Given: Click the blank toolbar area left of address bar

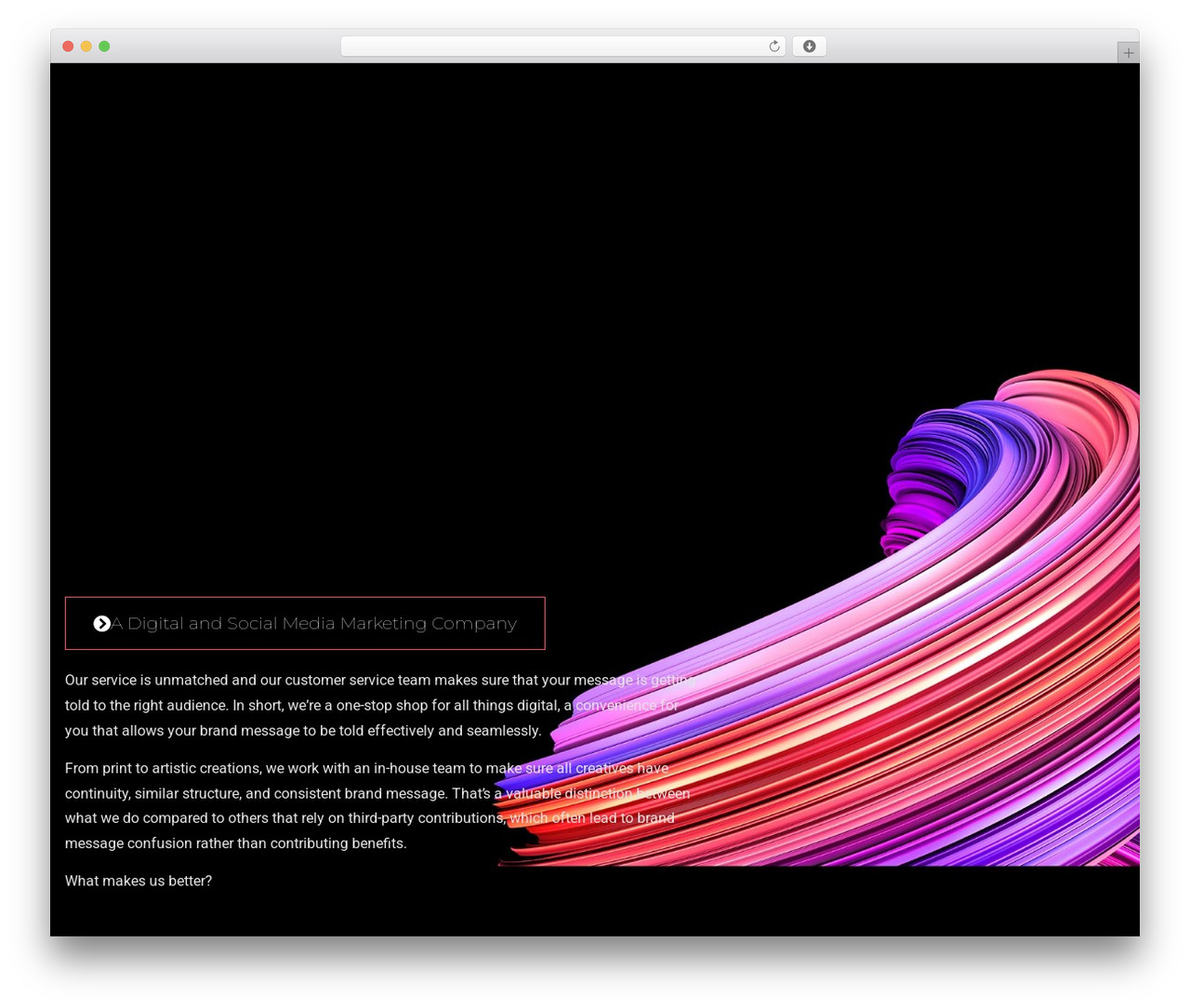Looking at the screenshot, I should tap(223, 46).
